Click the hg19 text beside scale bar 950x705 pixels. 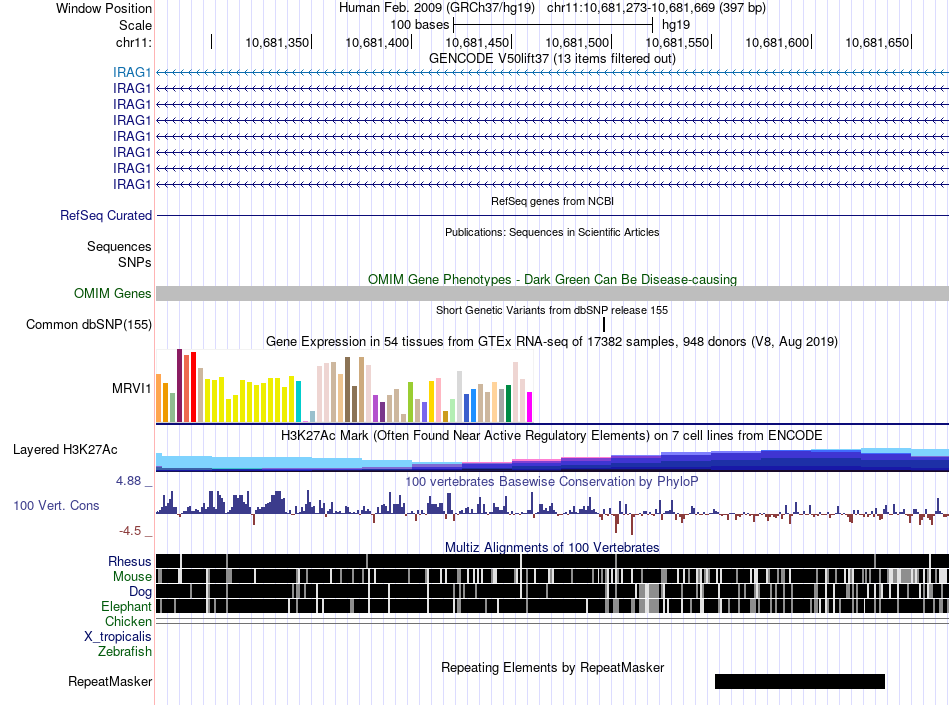[676, 25]
